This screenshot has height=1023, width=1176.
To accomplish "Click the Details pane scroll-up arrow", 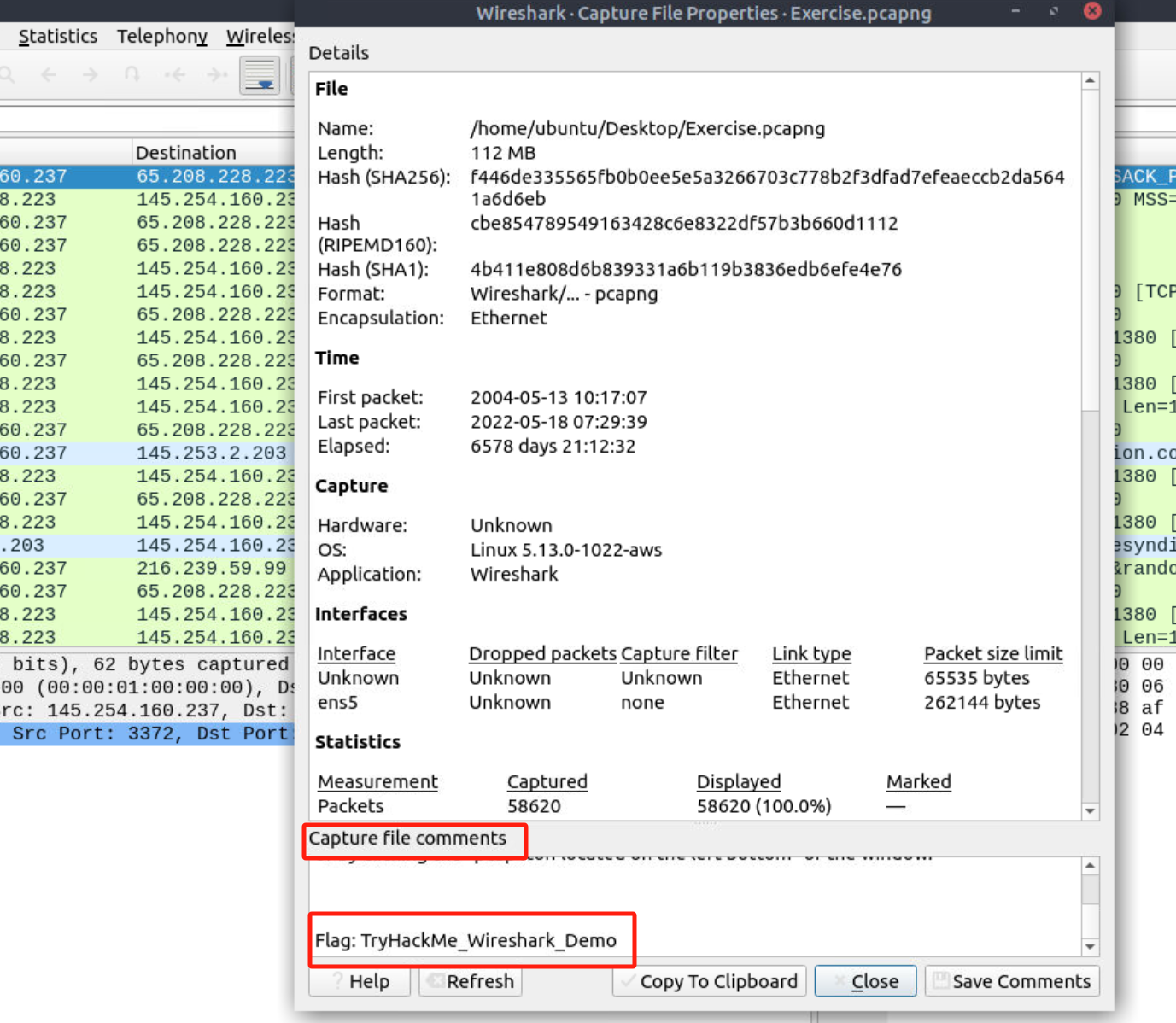I will [x=1090, y=80].
